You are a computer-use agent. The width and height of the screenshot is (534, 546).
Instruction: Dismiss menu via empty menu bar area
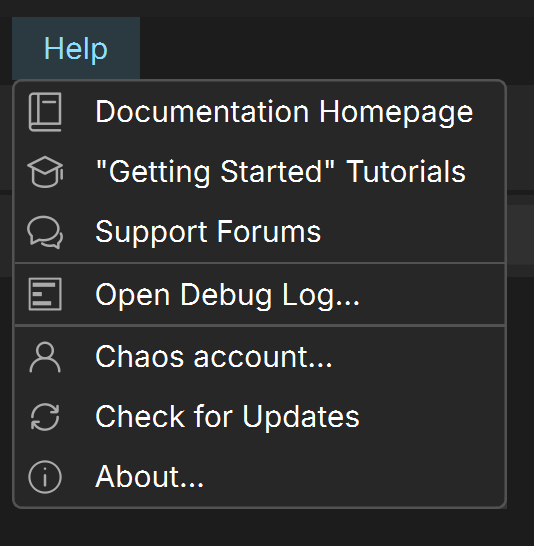(x=334, y=48)
